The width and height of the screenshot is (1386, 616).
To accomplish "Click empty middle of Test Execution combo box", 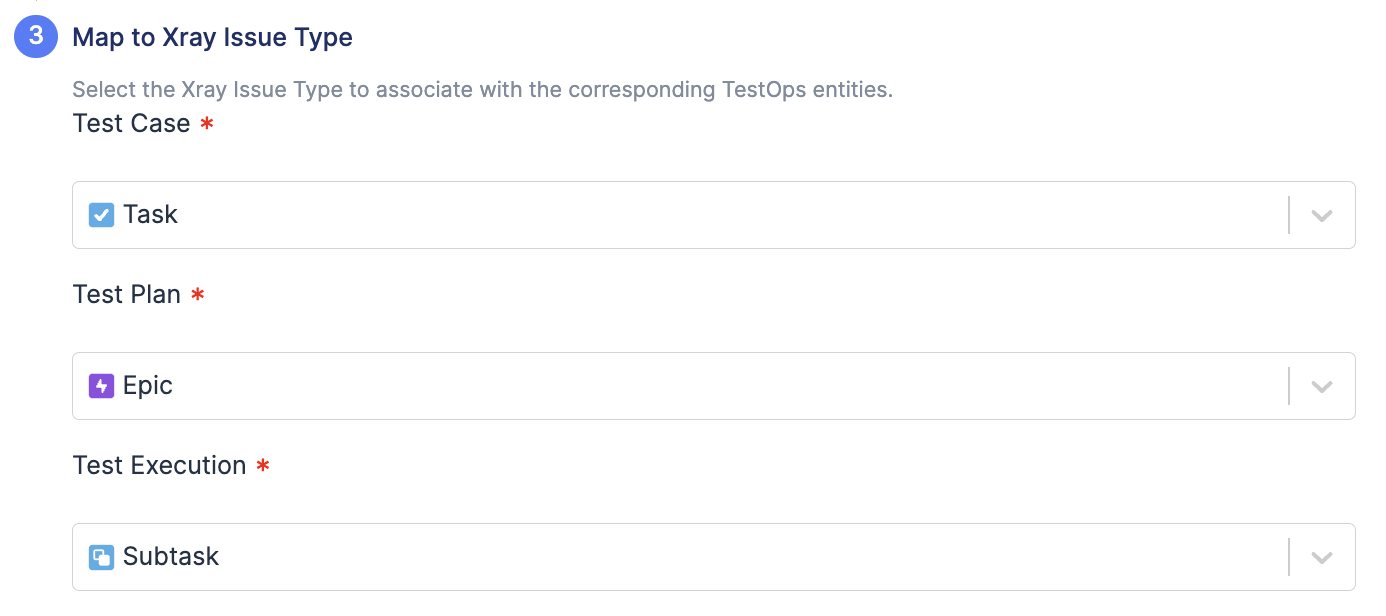I will [700, 557].
